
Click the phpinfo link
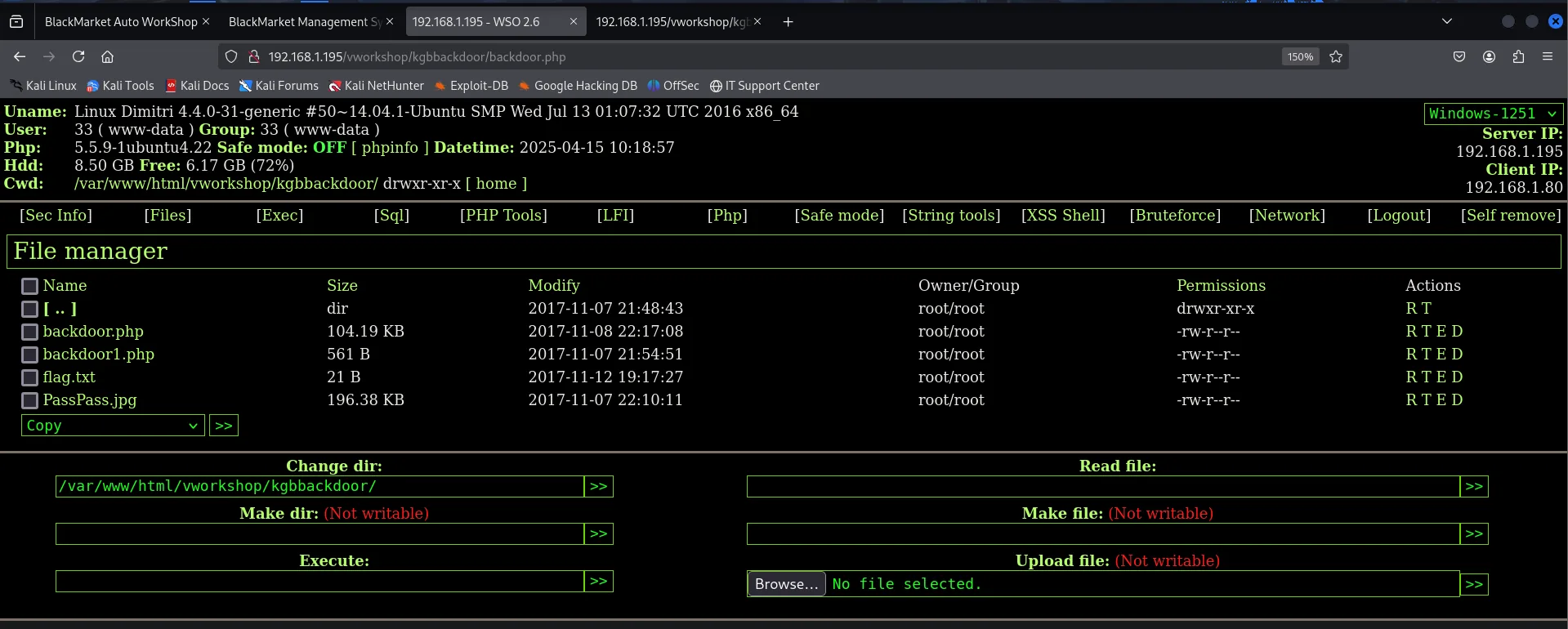tap(390, 147)
